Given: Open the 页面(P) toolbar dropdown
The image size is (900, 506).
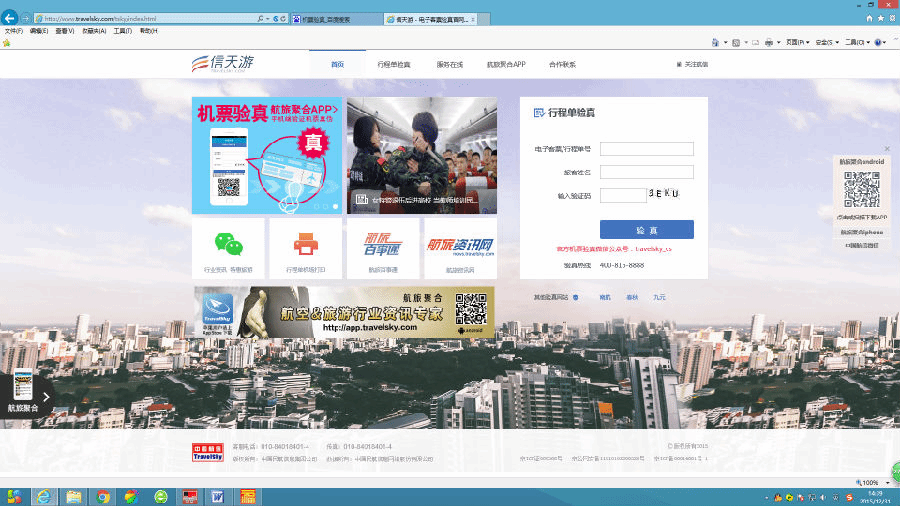Looking at the screenshot, I should pyautogui.click(x=796, y=42).
